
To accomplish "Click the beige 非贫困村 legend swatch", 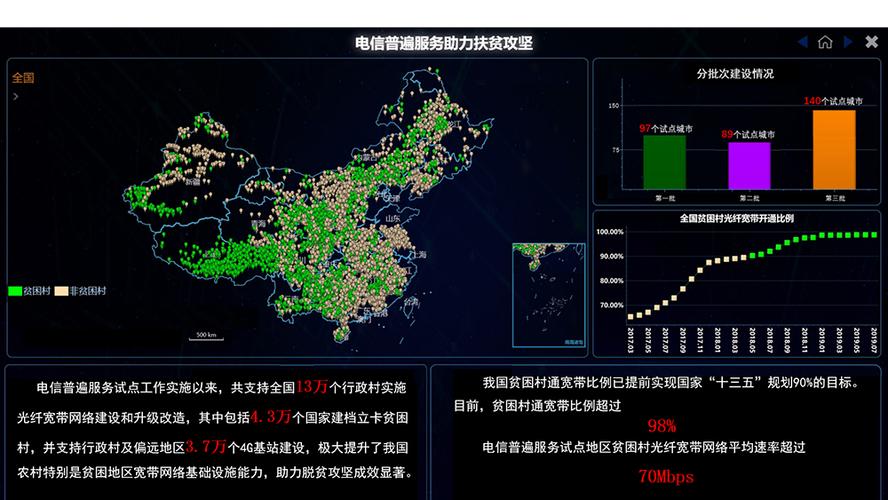I will pos(62,291).
